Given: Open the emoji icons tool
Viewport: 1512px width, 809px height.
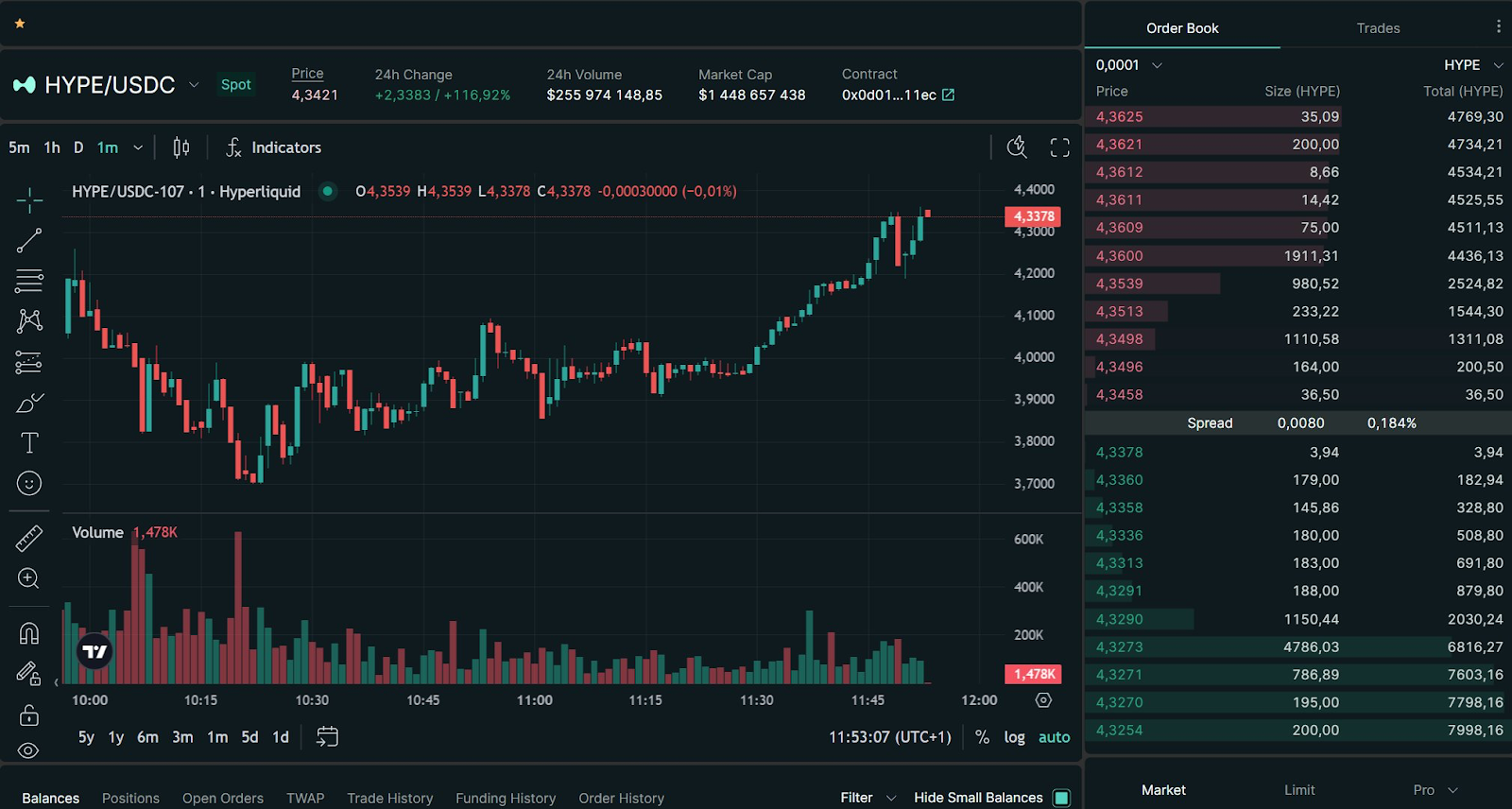Looking at the screenshot, I should tap(29, 483).
